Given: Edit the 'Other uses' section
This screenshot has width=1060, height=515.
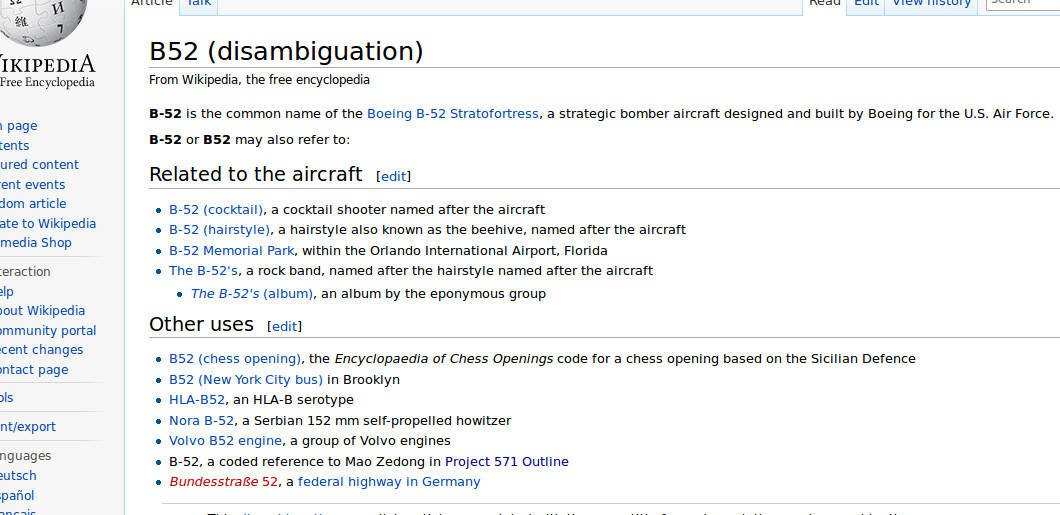Looking at the screenshot, I should click(284, 326).
